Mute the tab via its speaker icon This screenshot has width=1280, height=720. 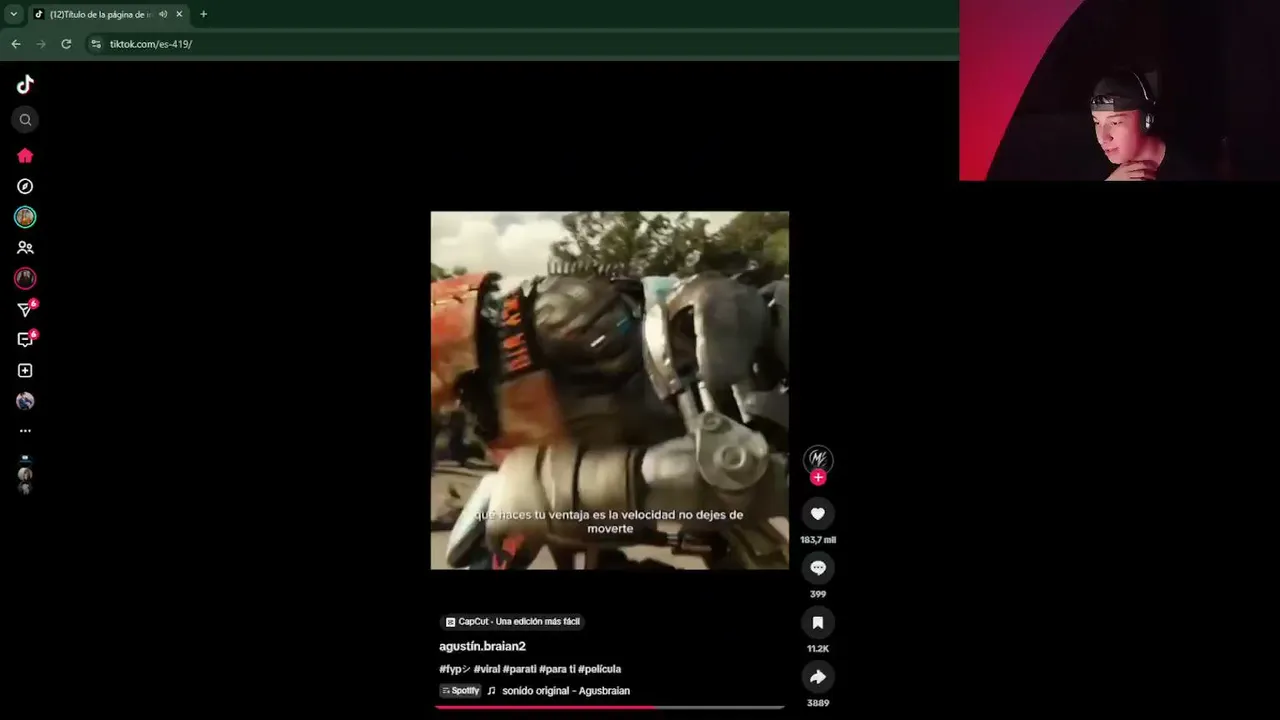click(163, 14)
